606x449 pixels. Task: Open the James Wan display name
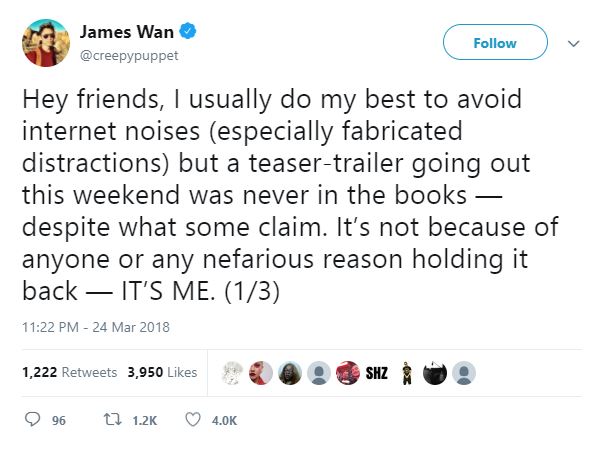coord(126,32)
